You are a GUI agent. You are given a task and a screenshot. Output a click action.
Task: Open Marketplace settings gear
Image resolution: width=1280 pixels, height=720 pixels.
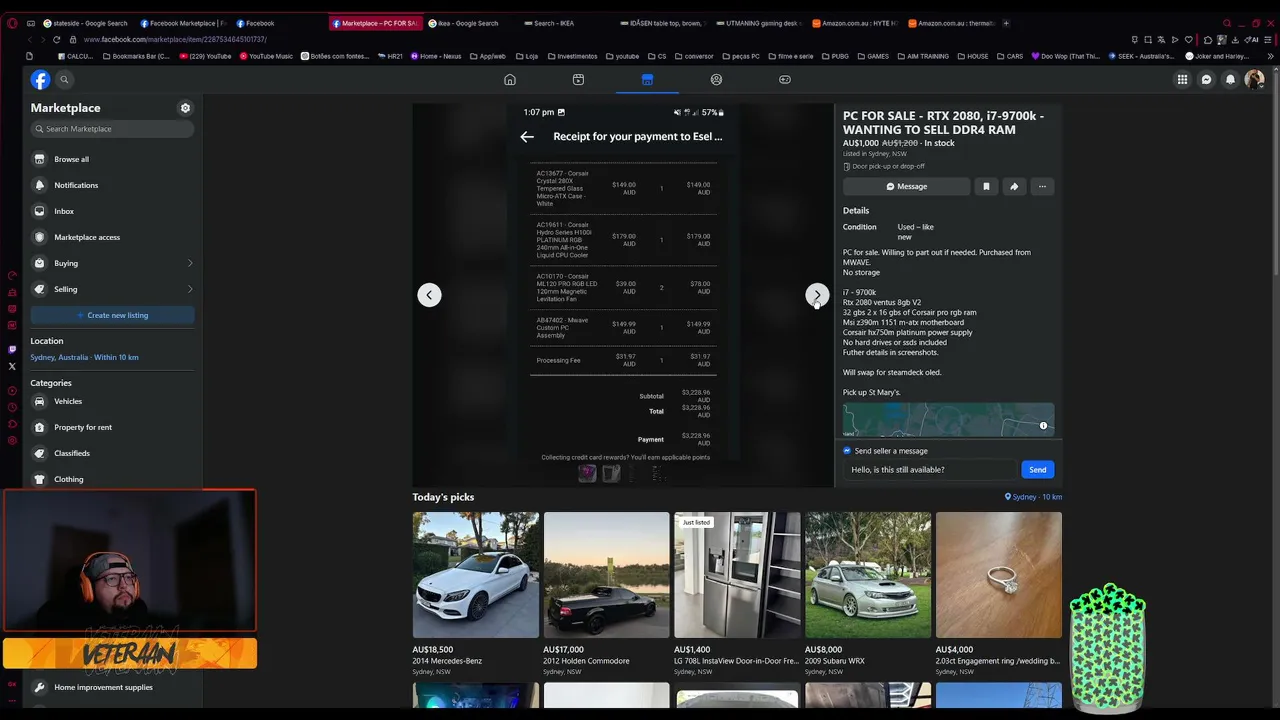(185, 108)
